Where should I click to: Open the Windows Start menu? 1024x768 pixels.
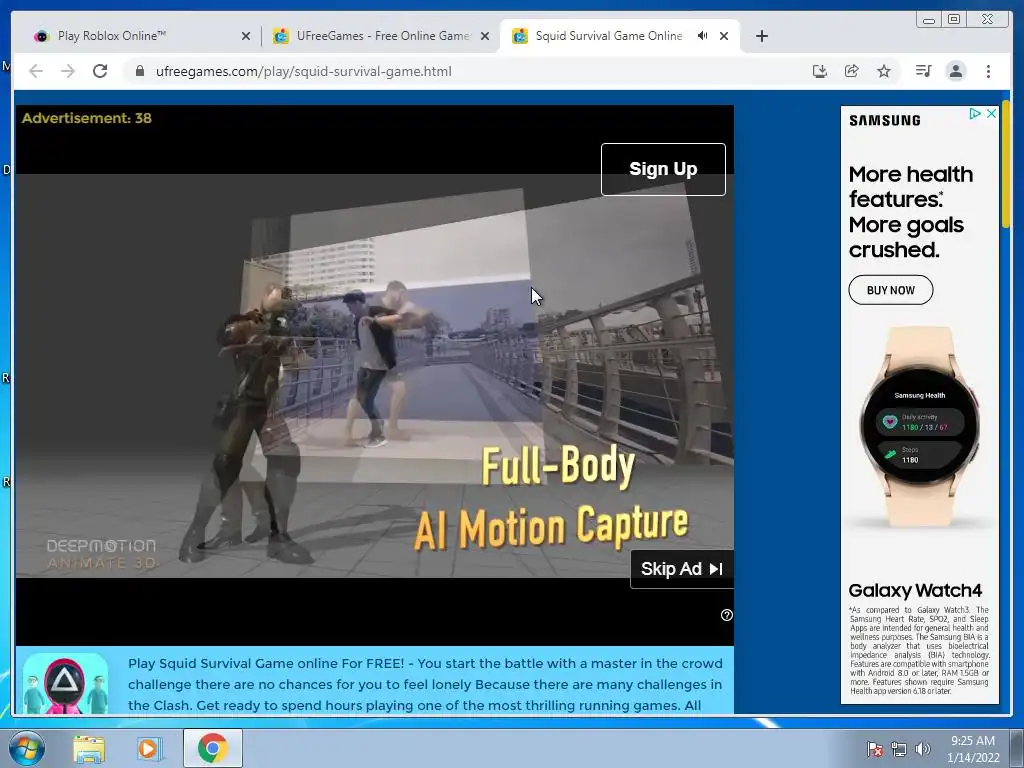click(26, 748)
